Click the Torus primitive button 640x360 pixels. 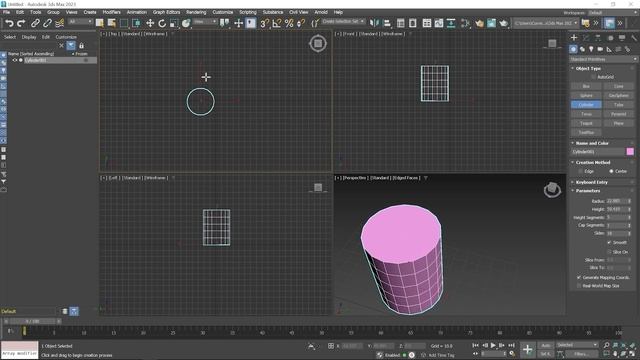[x=586, y=114]
